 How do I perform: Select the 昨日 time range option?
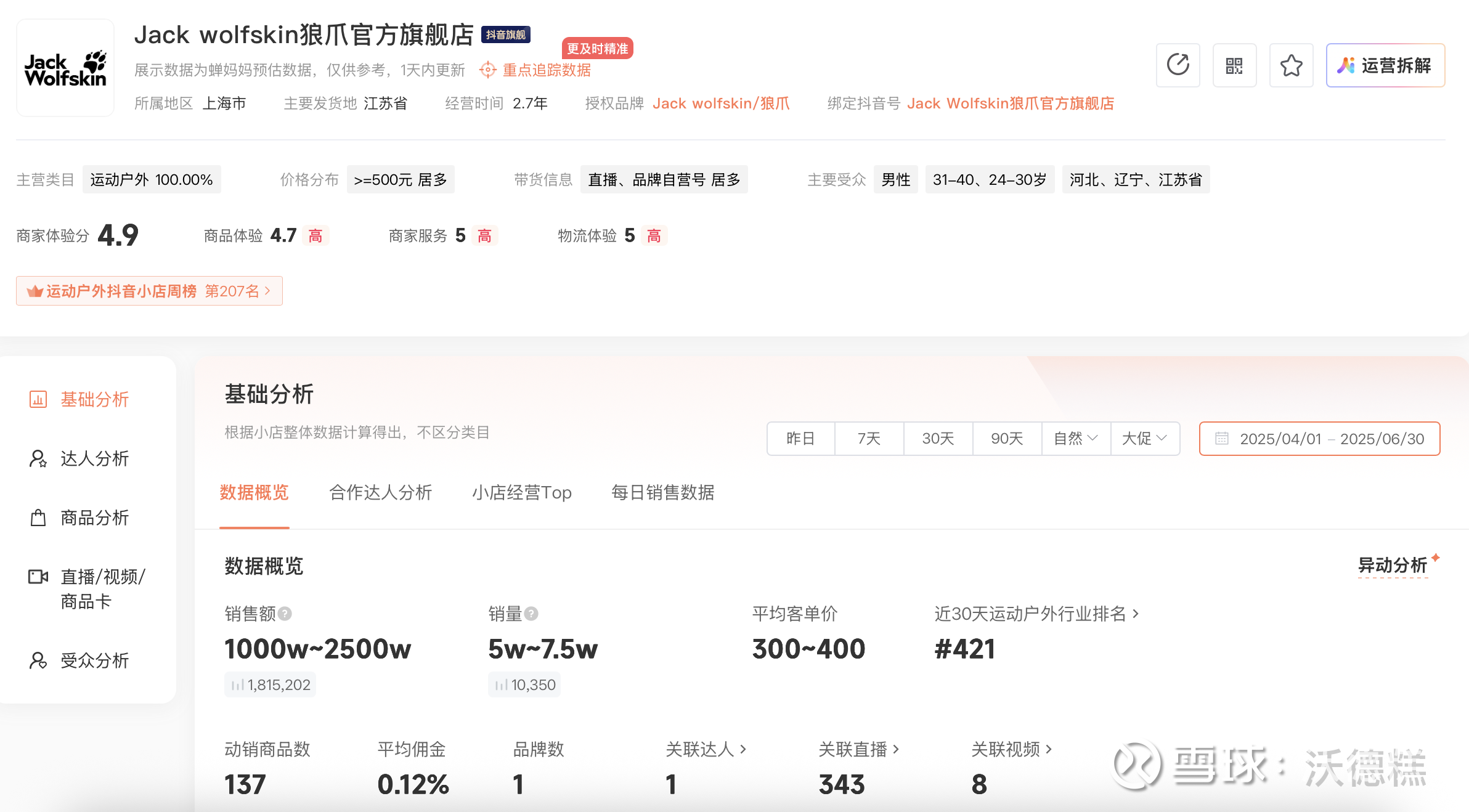tap(800, 439)
